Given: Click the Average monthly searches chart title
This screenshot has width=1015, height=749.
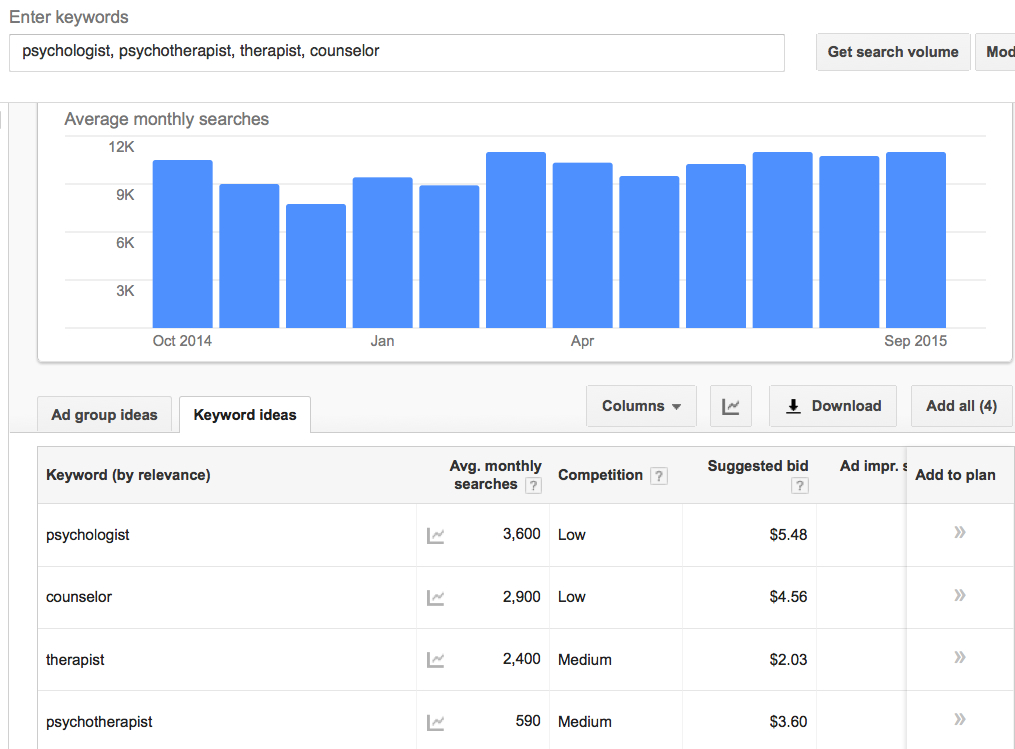Looking at the screenshot, I should tap(166, 119).
